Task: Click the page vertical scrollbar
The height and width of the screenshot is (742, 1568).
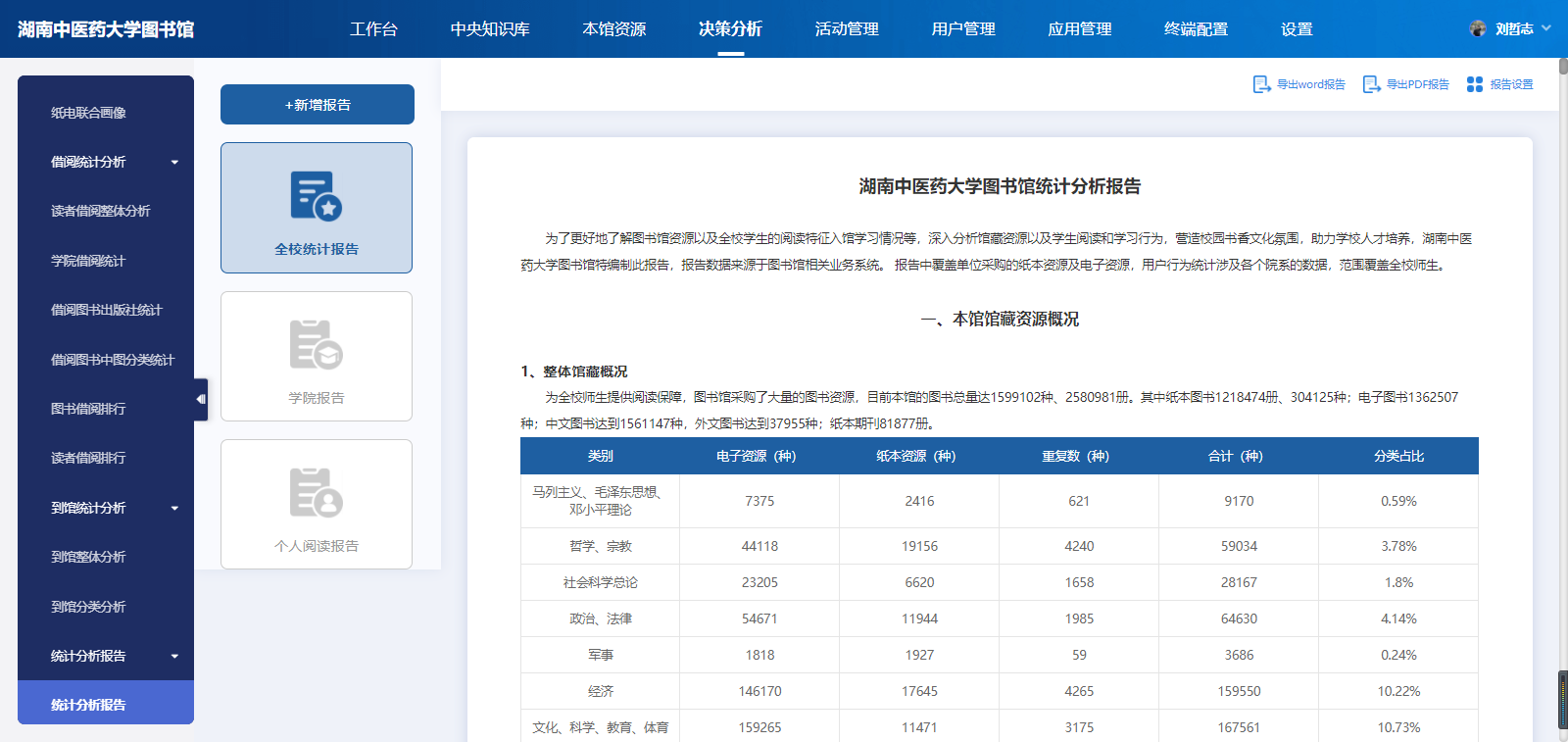Action: click(1562, 392)
